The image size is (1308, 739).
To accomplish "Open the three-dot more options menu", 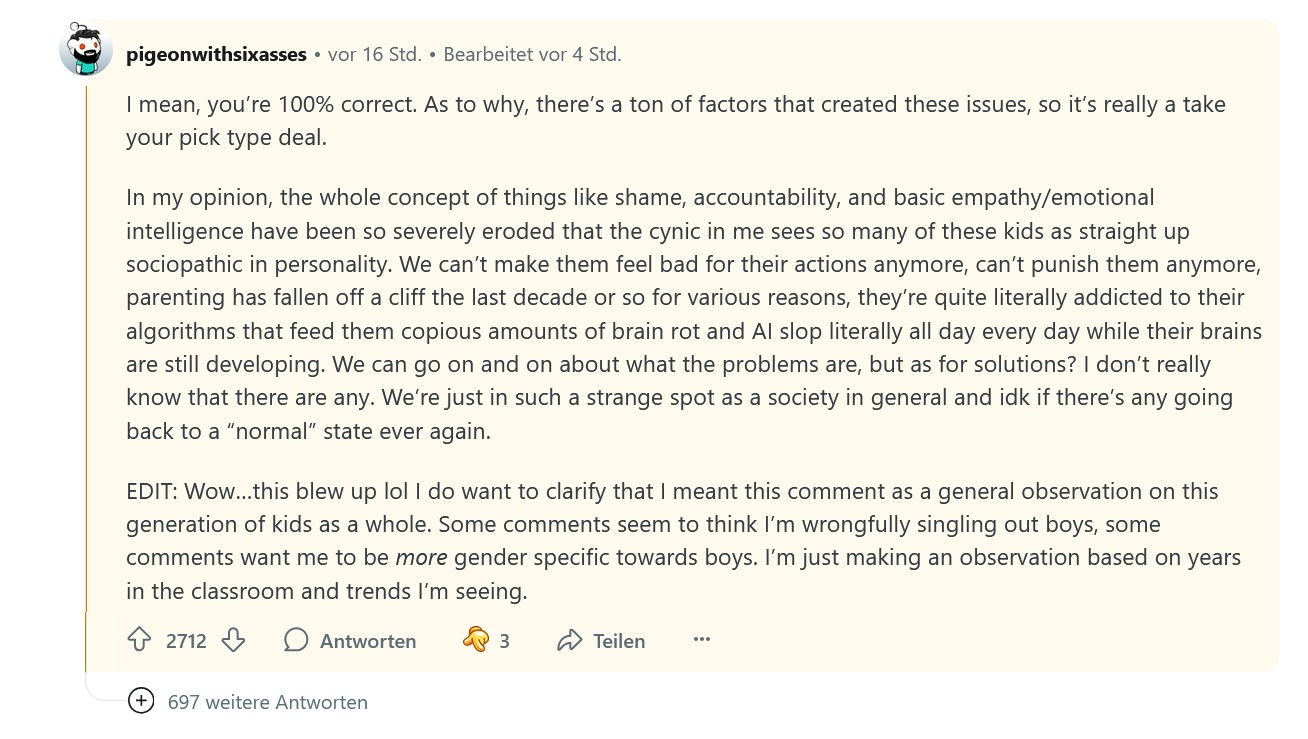I will (x=702, y=640).
